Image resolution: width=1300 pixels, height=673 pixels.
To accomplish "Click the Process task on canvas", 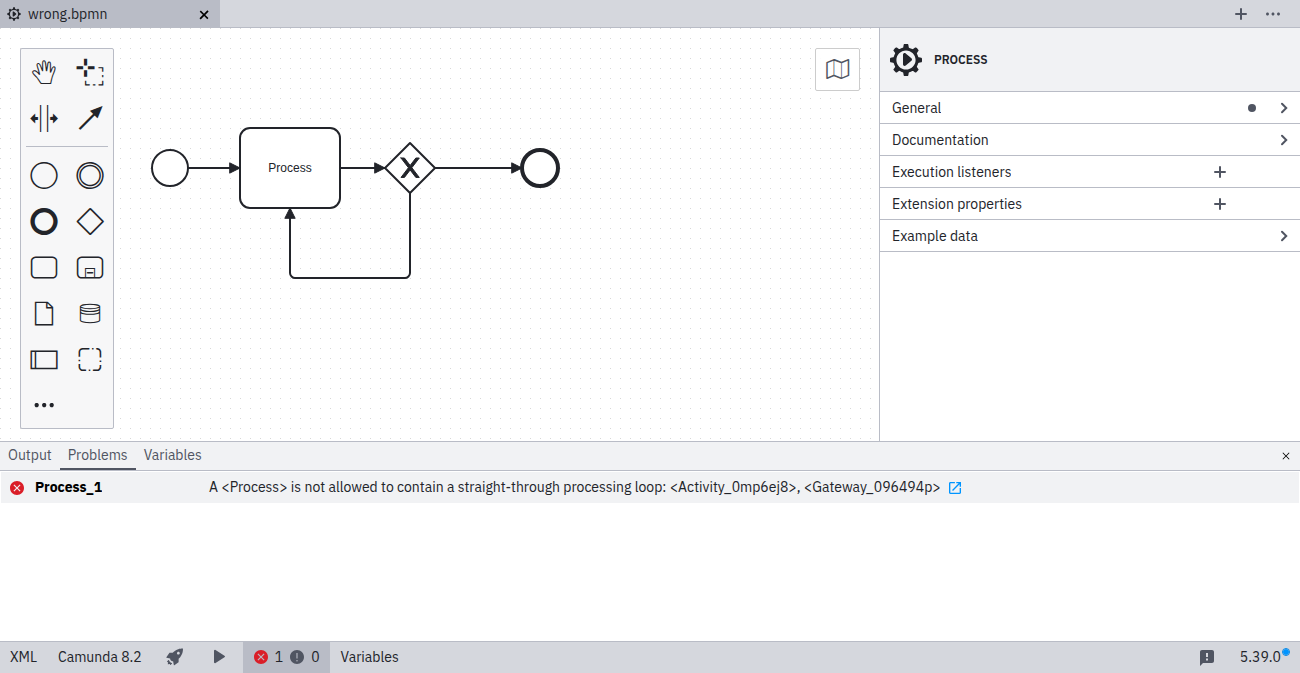I will tap(290, 168).
